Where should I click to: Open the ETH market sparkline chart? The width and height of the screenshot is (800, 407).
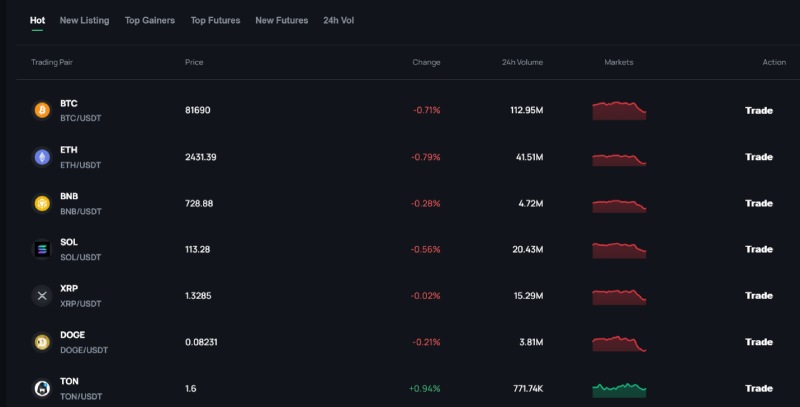tap(619, 160)
